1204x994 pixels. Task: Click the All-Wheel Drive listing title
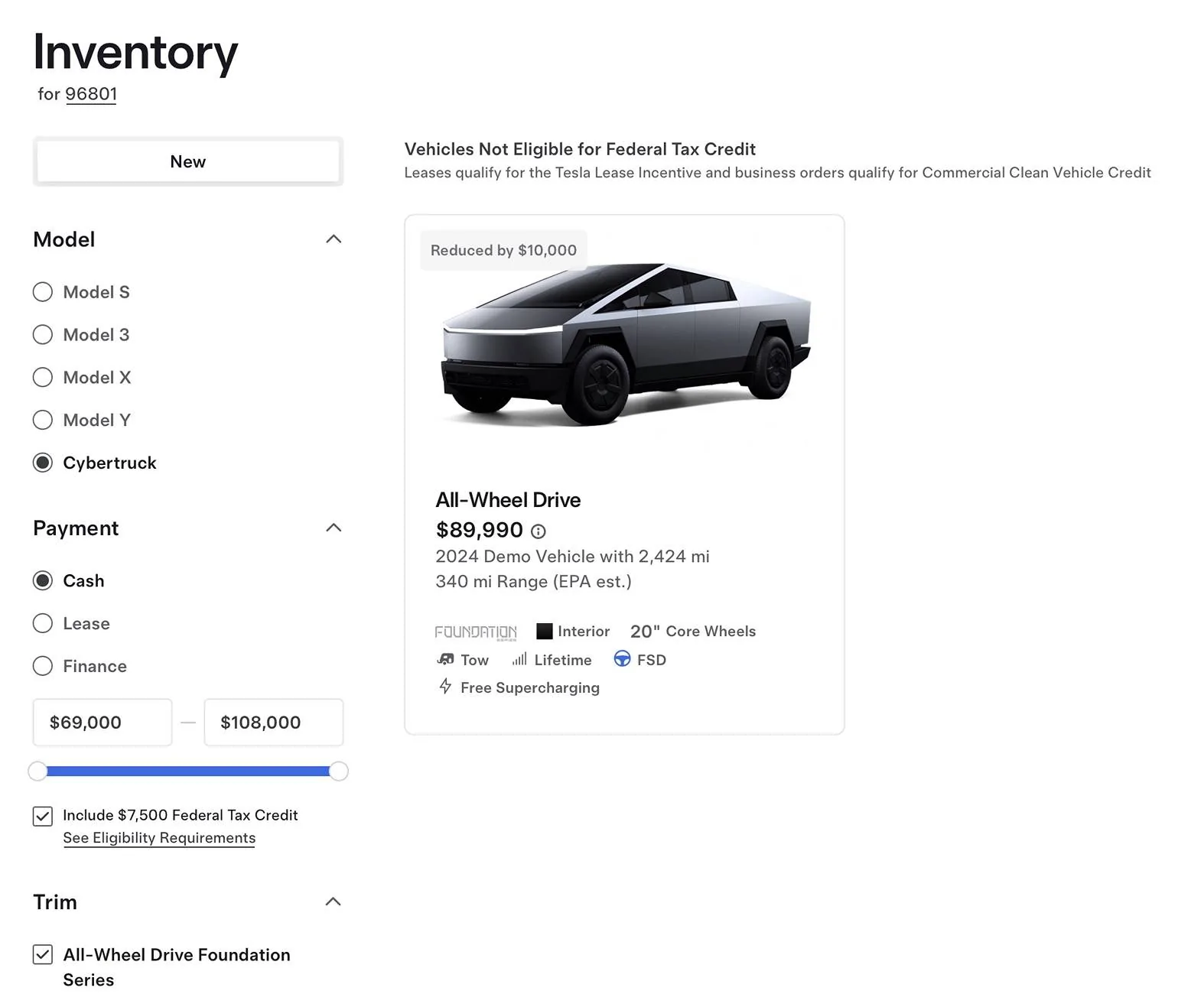click(x=508, y=500)
